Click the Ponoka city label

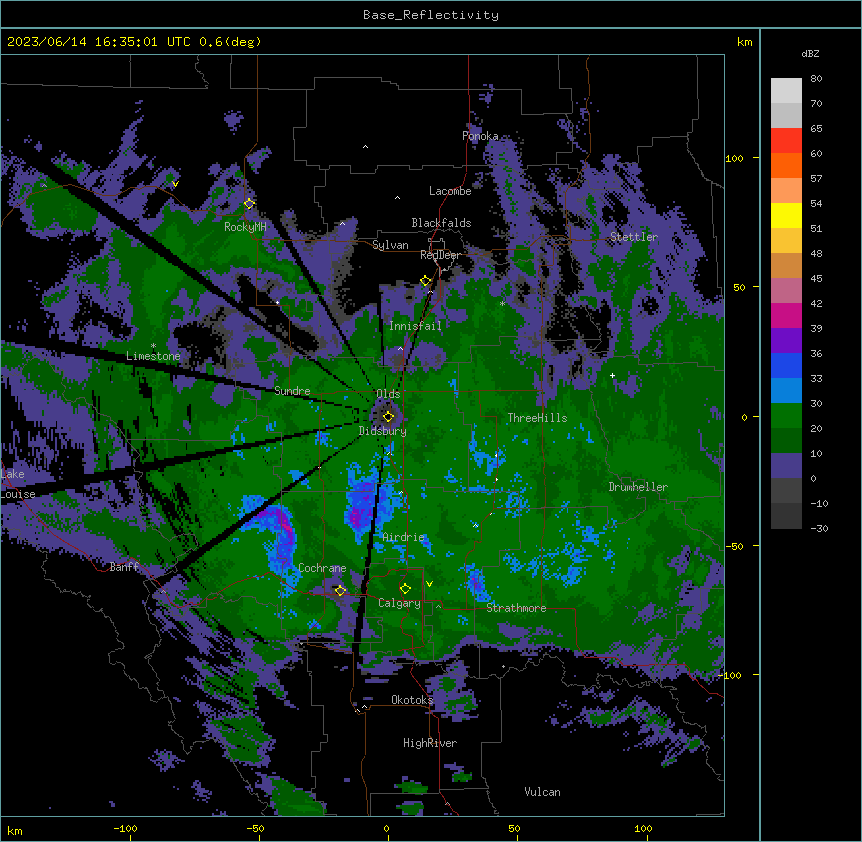pos(480,136)
